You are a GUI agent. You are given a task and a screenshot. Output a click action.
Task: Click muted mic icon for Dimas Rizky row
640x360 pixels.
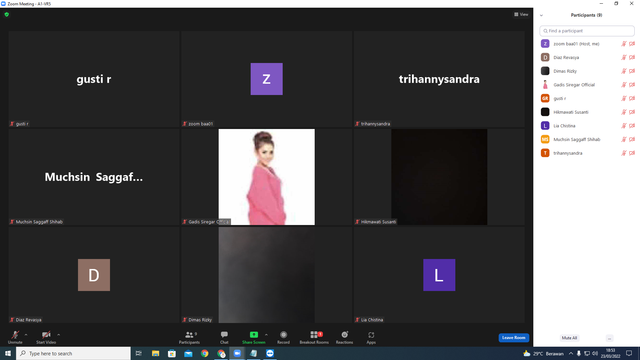point(624,71)
